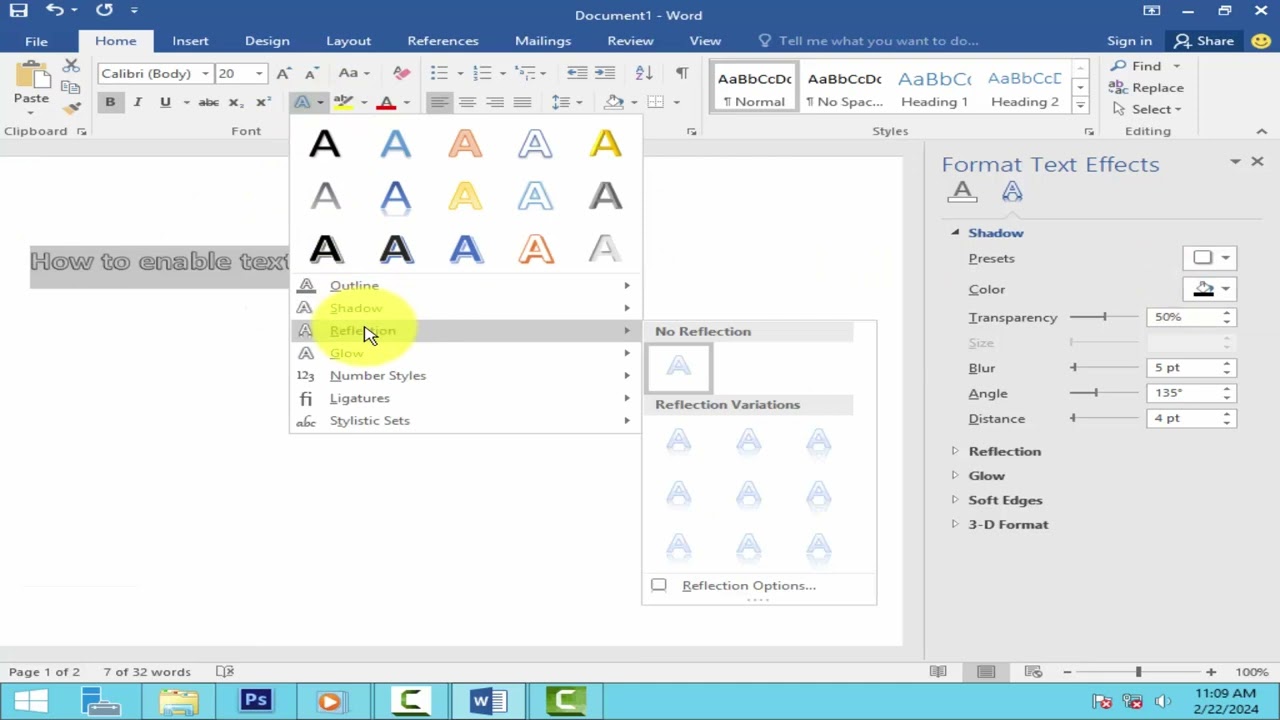The width and height of the screenshot is (1280, 720).
Task: Select the No Reflection thumbnail
Action: tap(679, 368)
